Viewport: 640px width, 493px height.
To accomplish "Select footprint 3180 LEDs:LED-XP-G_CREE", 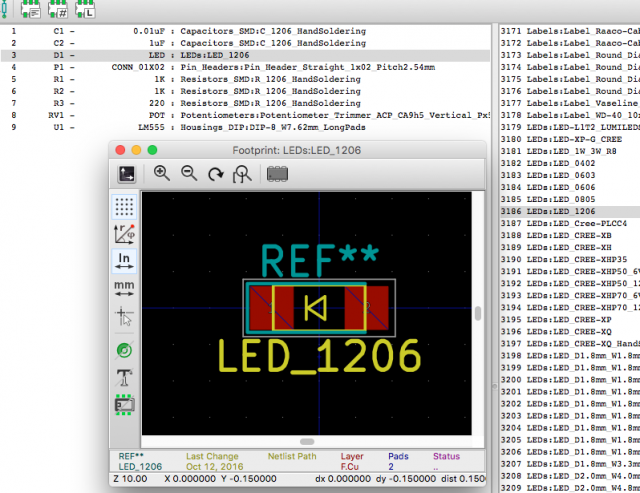I will pos(570,139).
